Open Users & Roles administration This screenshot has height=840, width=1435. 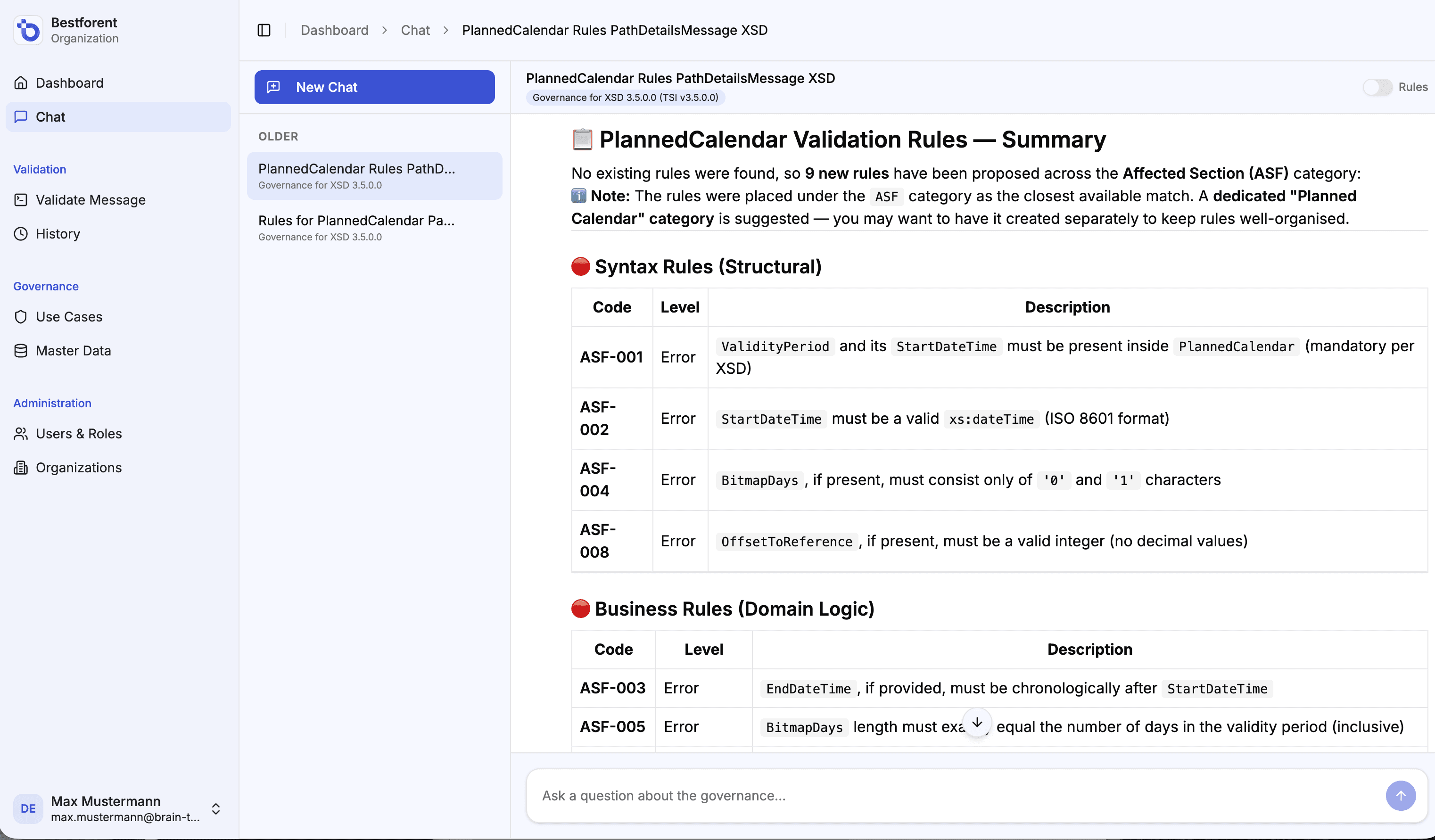tap(79, 434)
